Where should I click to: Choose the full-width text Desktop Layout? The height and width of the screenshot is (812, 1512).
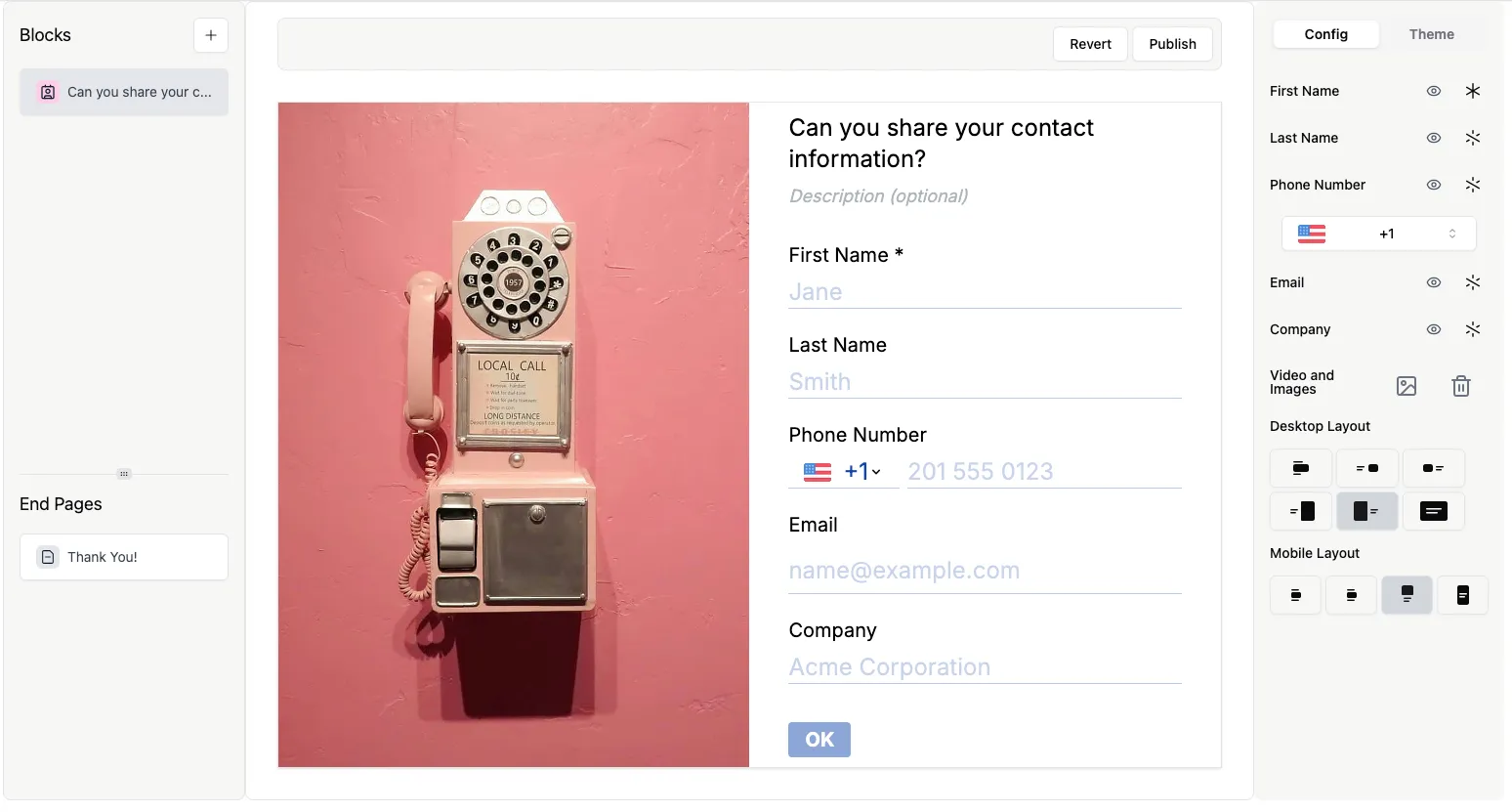(1433, 511)
